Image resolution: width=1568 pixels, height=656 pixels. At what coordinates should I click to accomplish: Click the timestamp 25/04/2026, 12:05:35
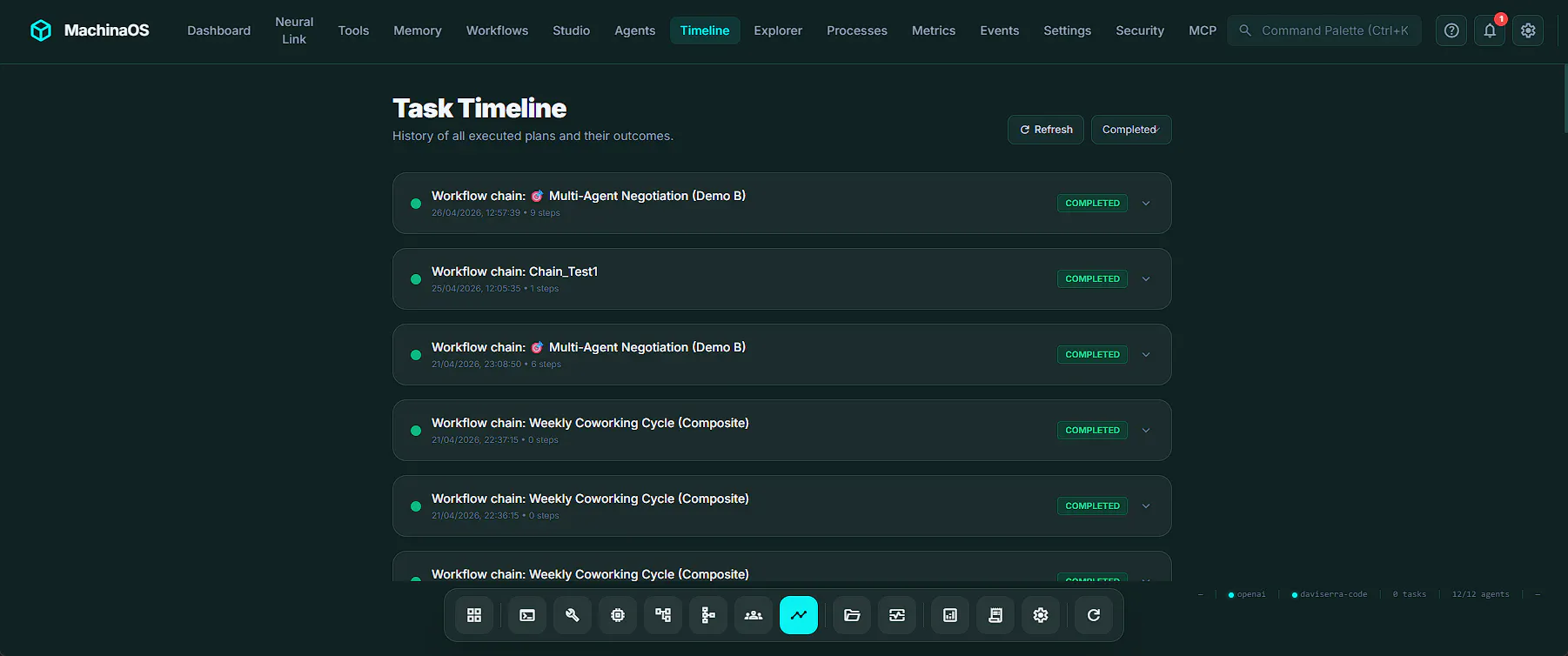click(476, 289)
